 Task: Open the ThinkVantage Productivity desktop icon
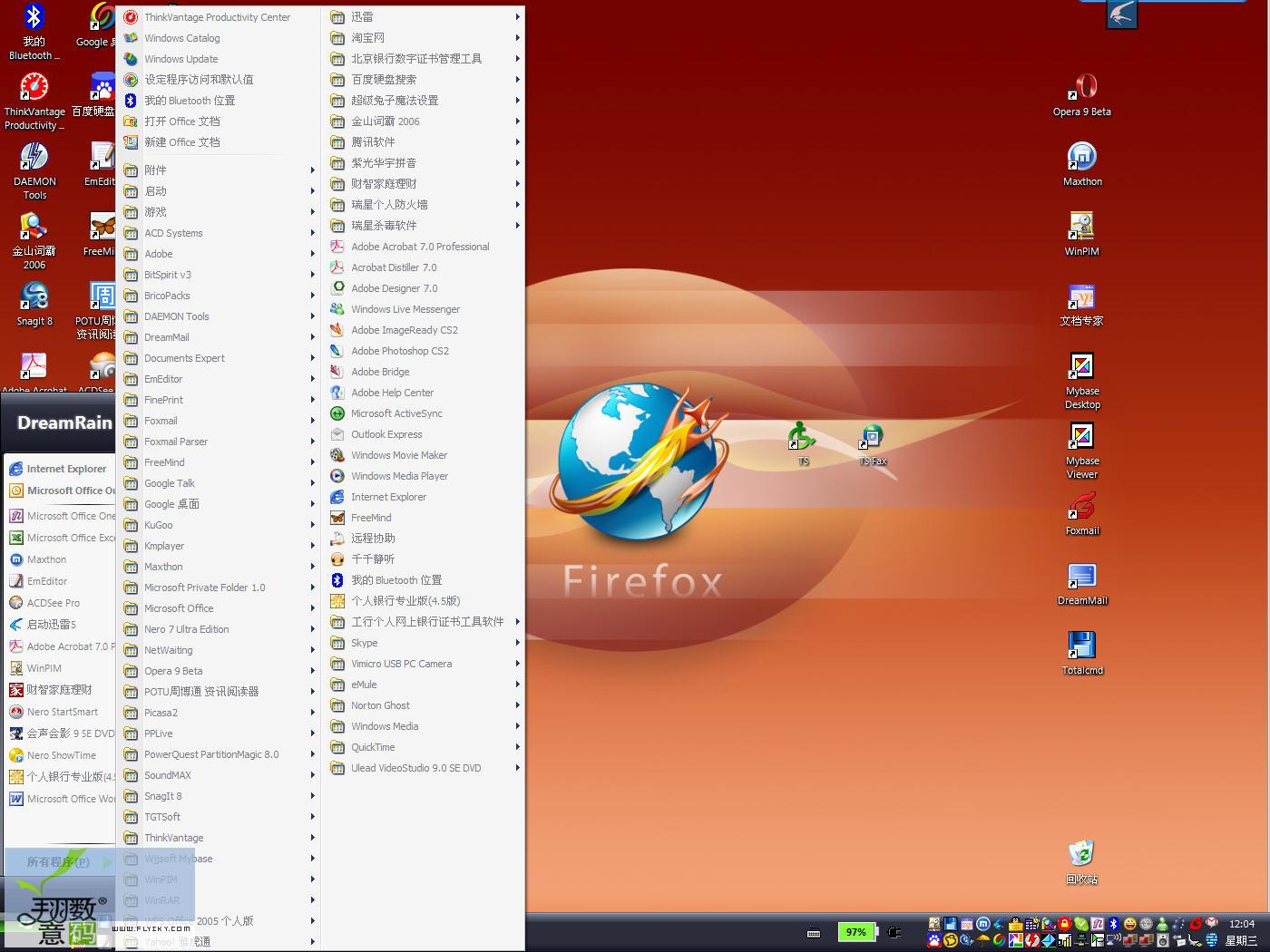coord(34,102)
